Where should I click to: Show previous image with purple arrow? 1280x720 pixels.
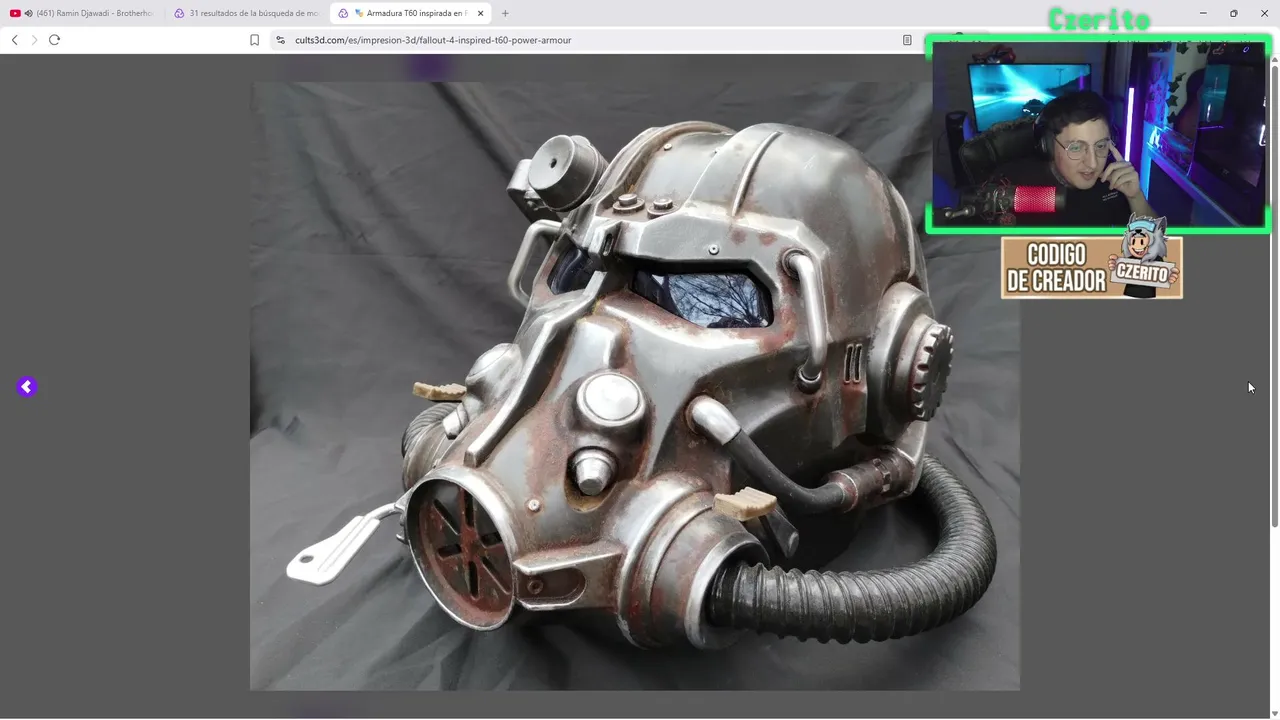click(27, 387)
